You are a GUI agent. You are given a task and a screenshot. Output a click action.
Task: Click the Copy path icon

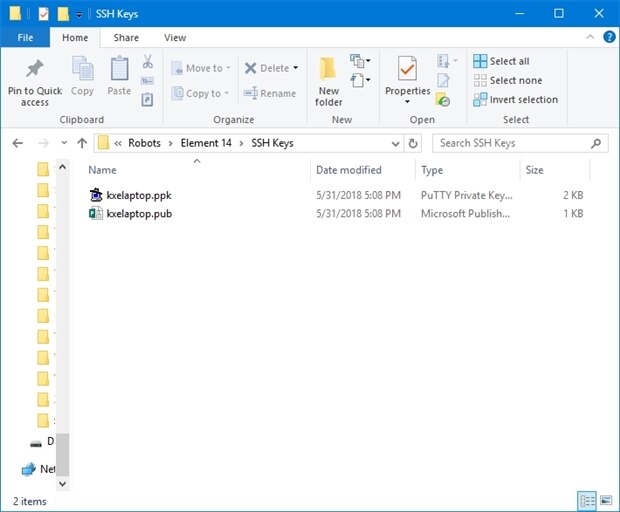[x=147, y=81]
